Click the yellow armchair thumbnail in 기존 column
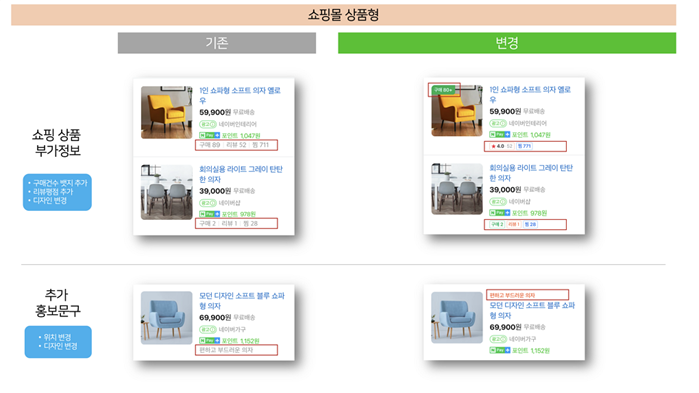The image size is (699, 393). coord(167,112)
